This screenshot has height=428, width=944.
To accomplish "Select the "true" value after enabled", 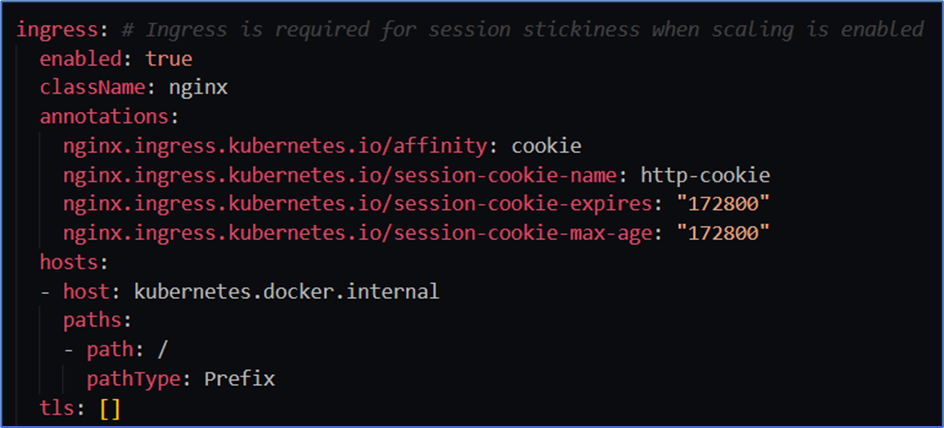I will click(x=168, y=59).
